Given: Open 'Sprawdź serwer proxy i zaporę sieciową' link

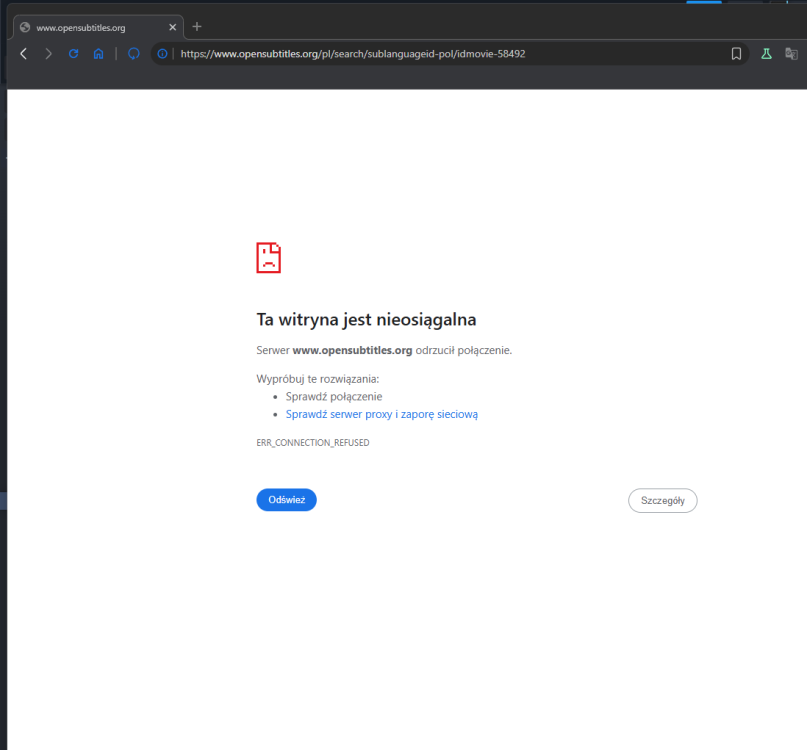Looking at the screenshot, I should tap(382, 414).
